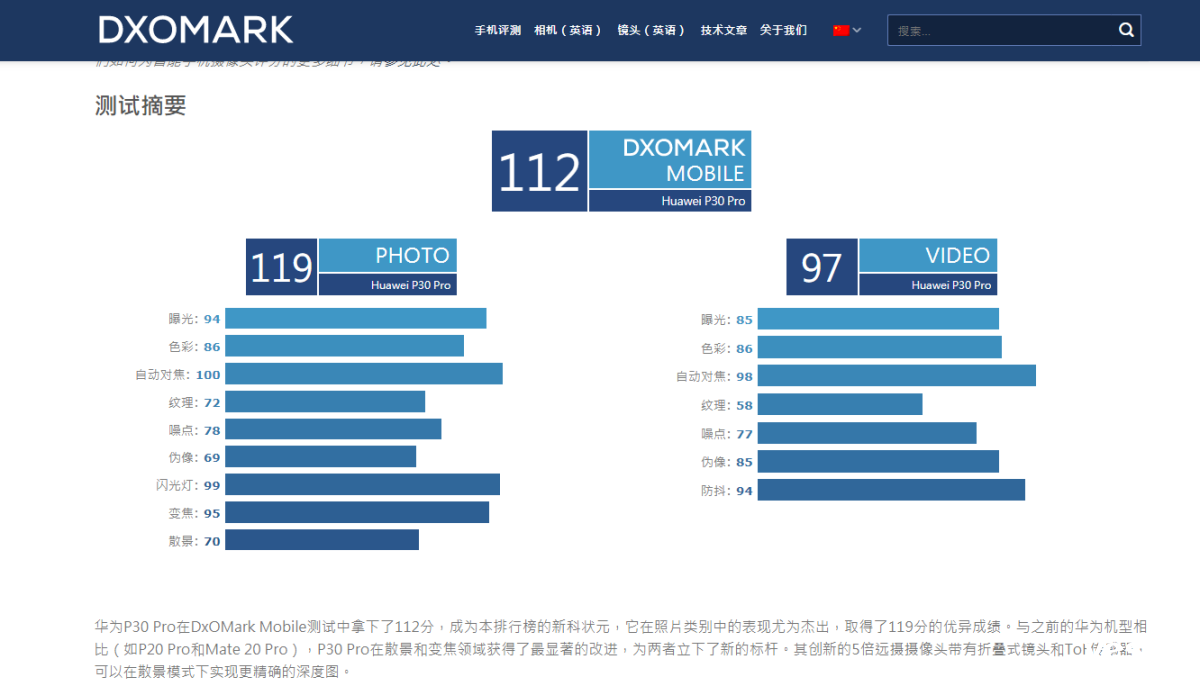1200x695 pixels.
Task: Open the 手机评测 menu item
Action: 498,30
